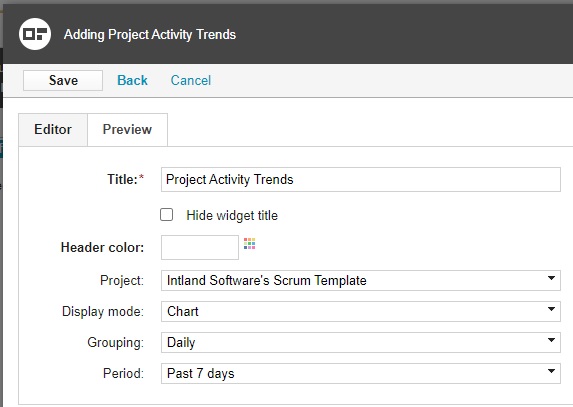This screenshot has width=573, height=407.
Task: Cancel adding the widget
Action: coord(191,80)
